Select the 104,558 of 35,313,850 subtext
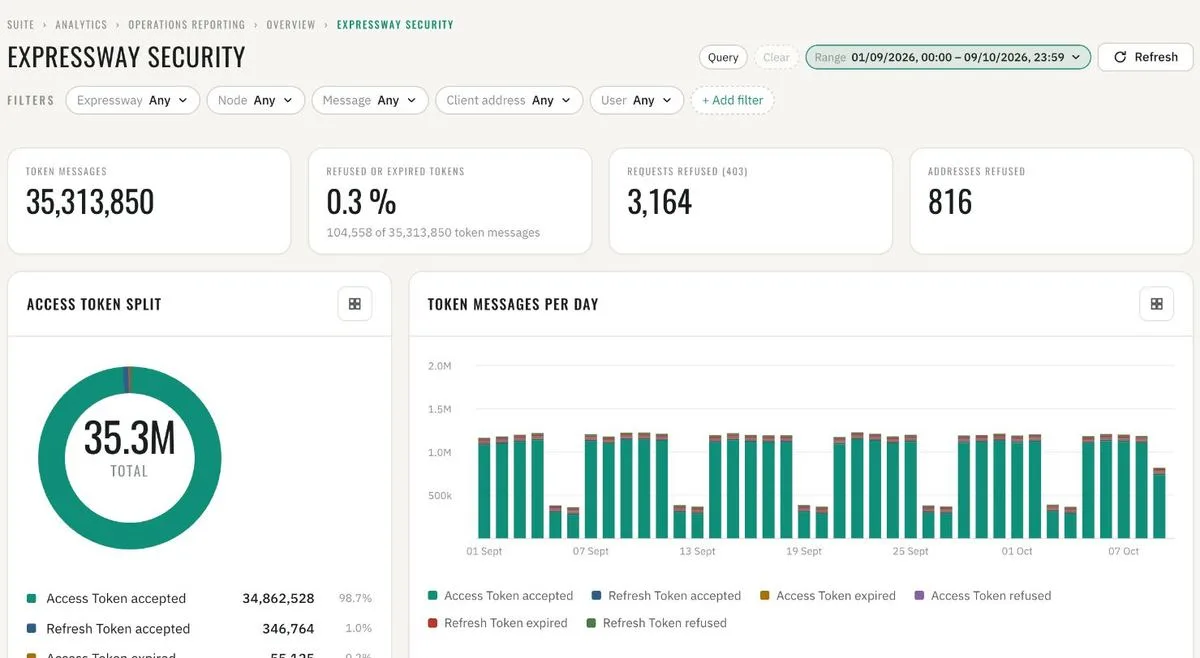The image size is (1200, 658). 433,233
